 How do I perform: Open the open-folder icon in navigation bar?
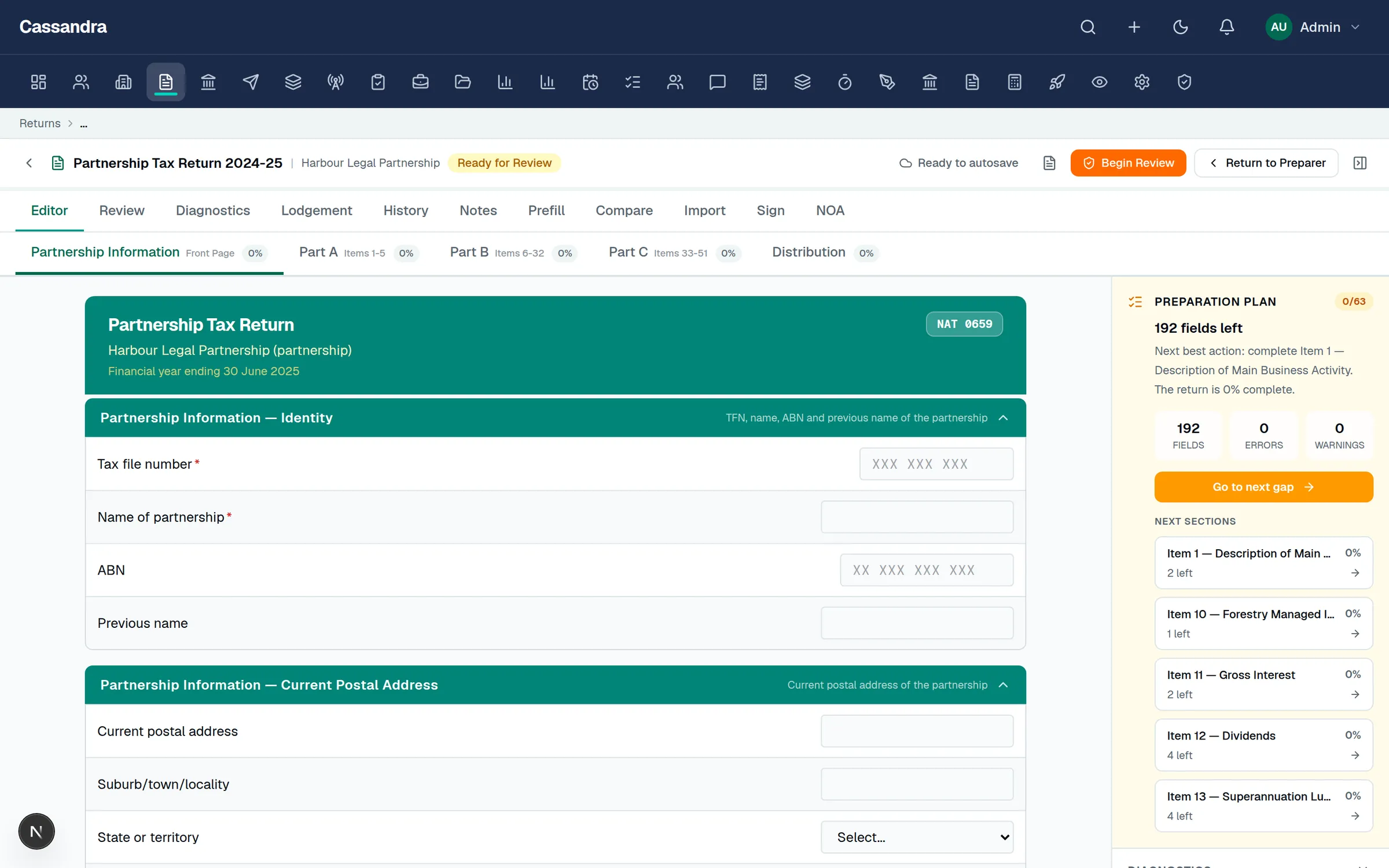(x=463, y=82)
